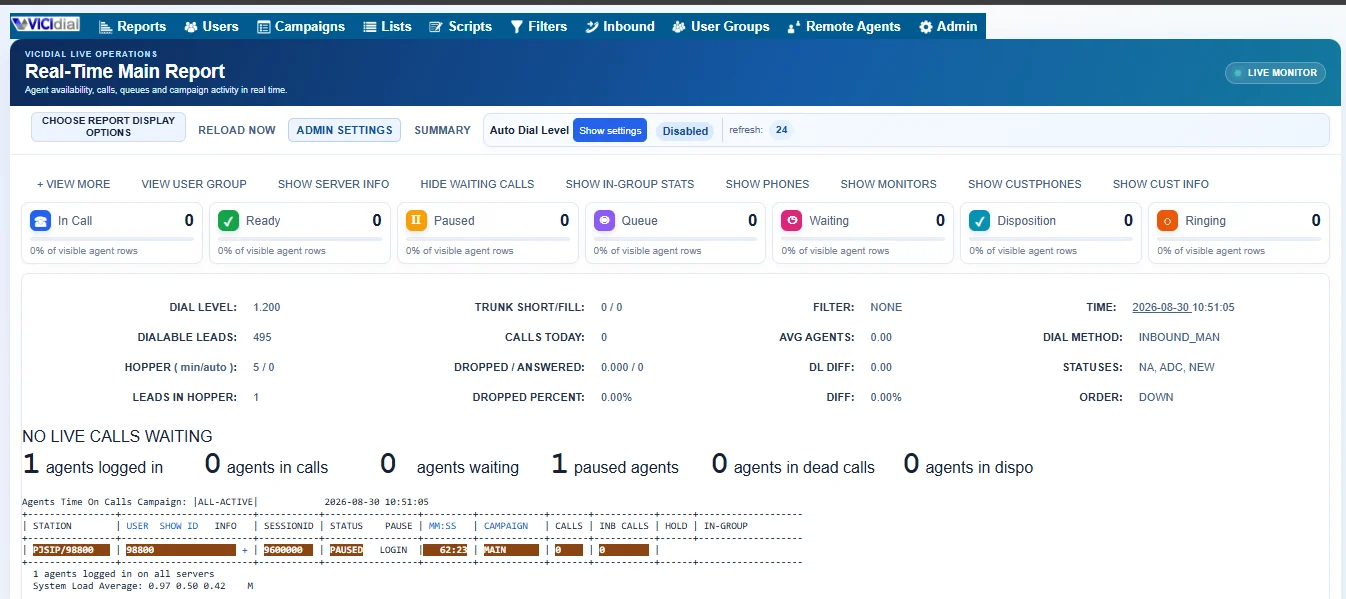1346x599 pixels.
Task: Click the In Call phone icon
Action: tap(40, 221)
